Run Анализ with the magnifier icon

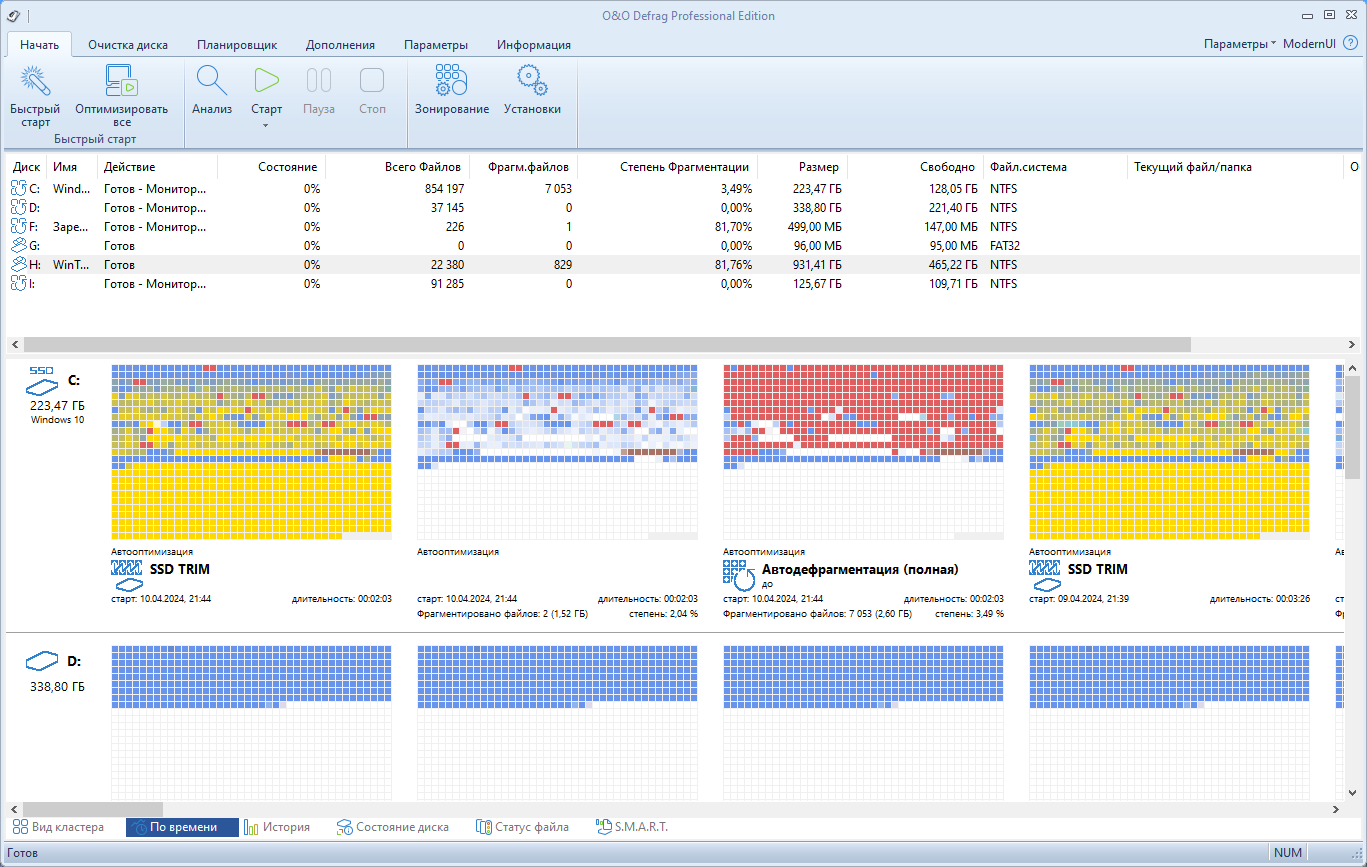(212, 81)
